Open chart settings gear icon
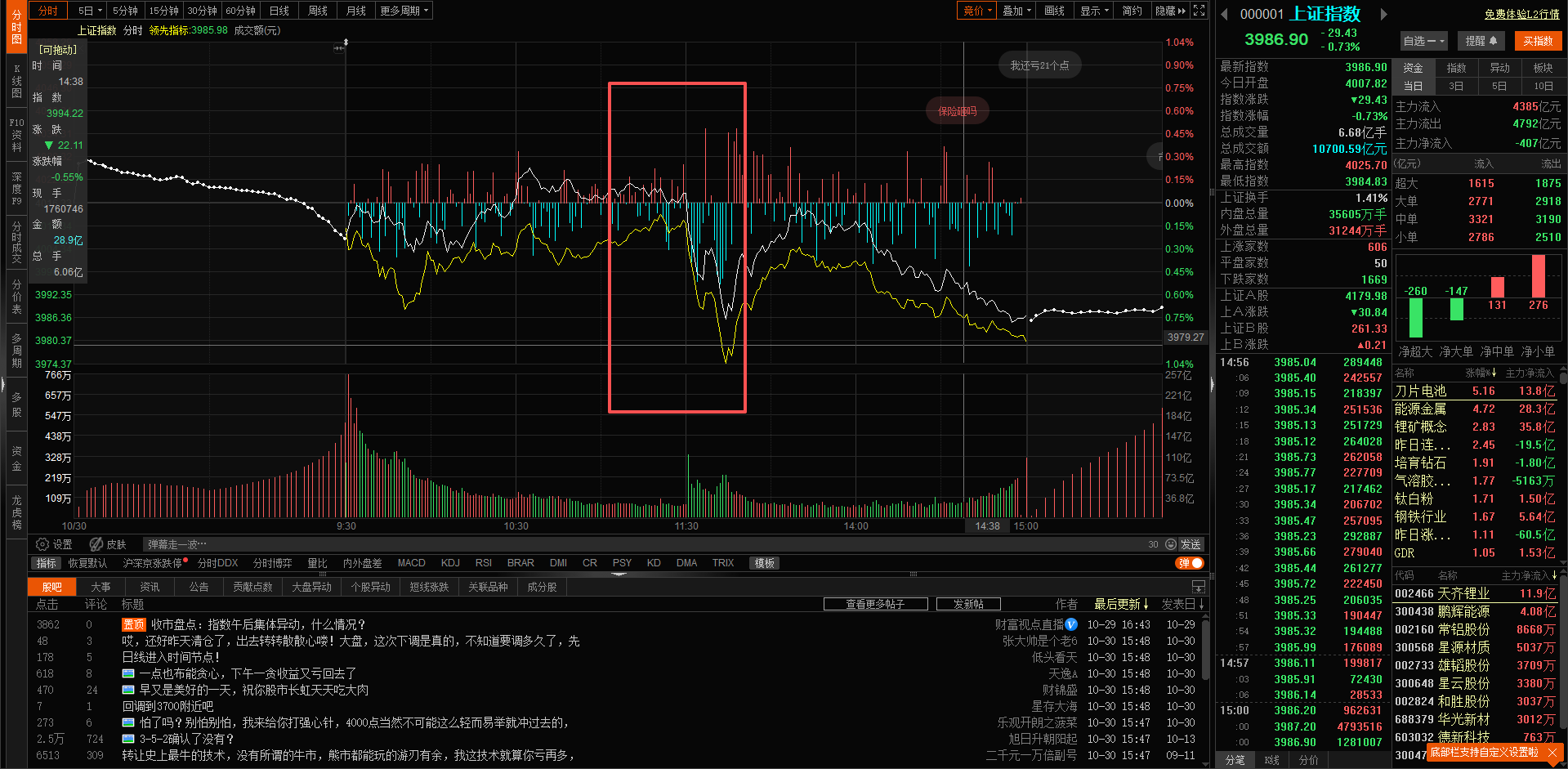Screen dimensions: 1568x769 coord(42,544)
